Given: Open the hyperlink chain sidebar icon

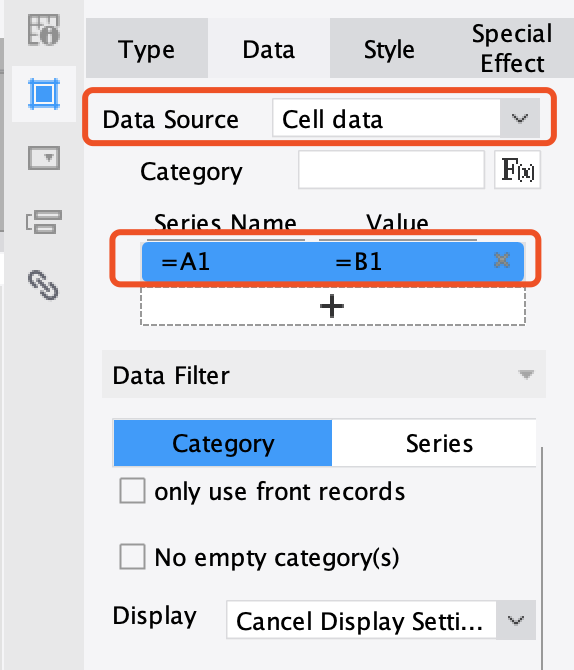Looking at the screenshot, I should 44,285.
